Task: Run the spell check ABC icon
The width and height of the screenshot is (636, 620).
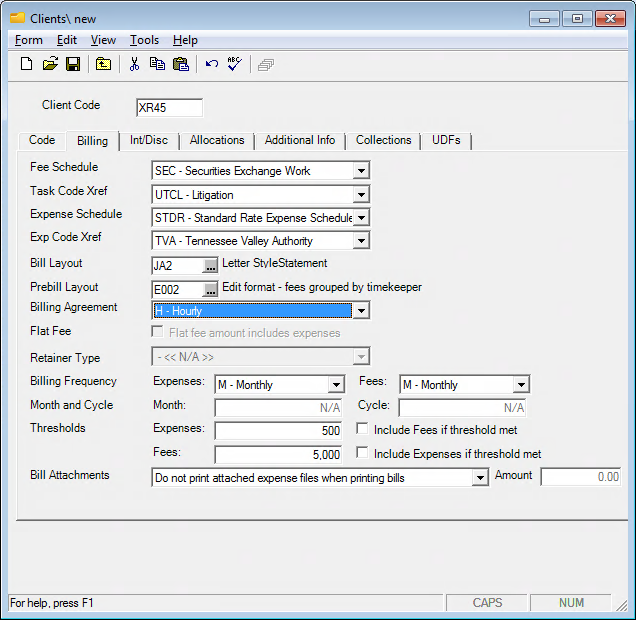Action: 235,64
